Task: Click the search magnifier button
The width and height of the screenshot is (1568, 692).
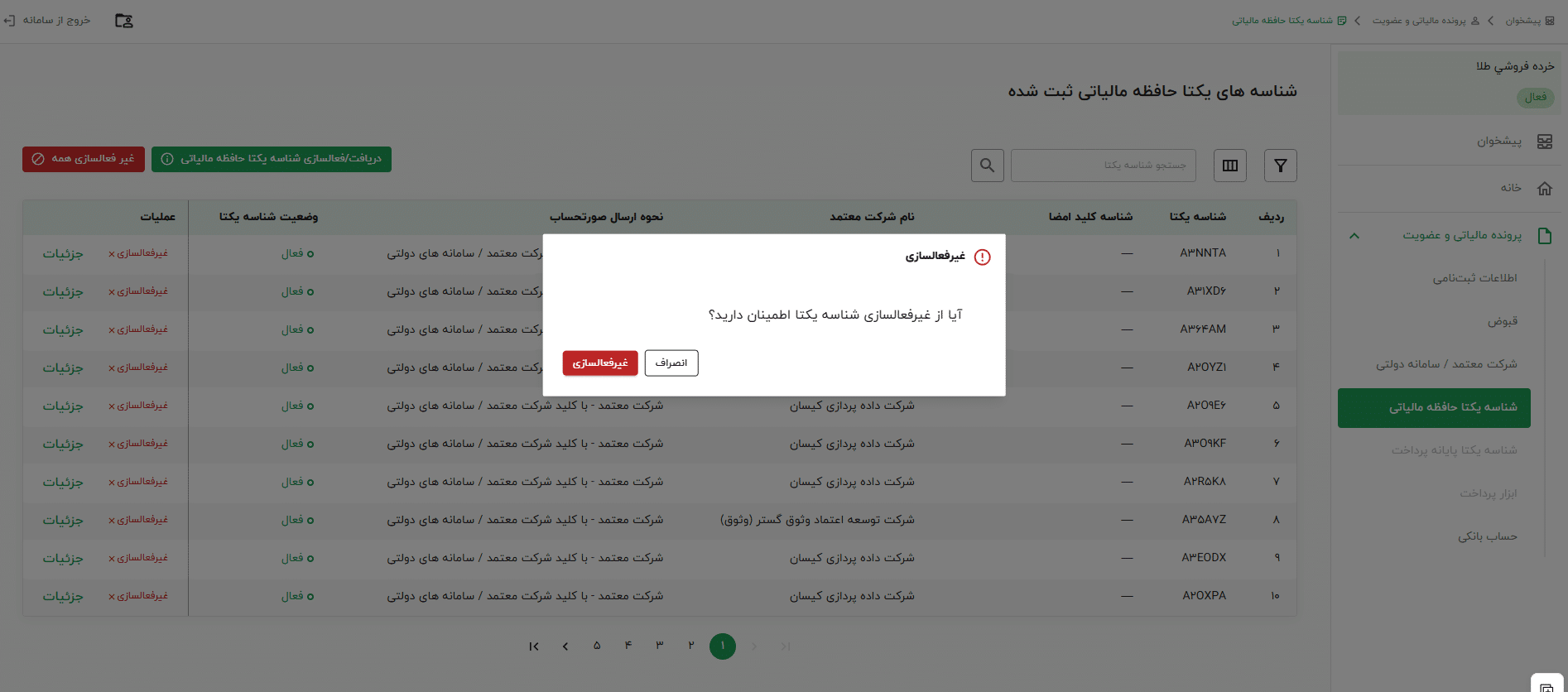Action: (x=987, y=166)
